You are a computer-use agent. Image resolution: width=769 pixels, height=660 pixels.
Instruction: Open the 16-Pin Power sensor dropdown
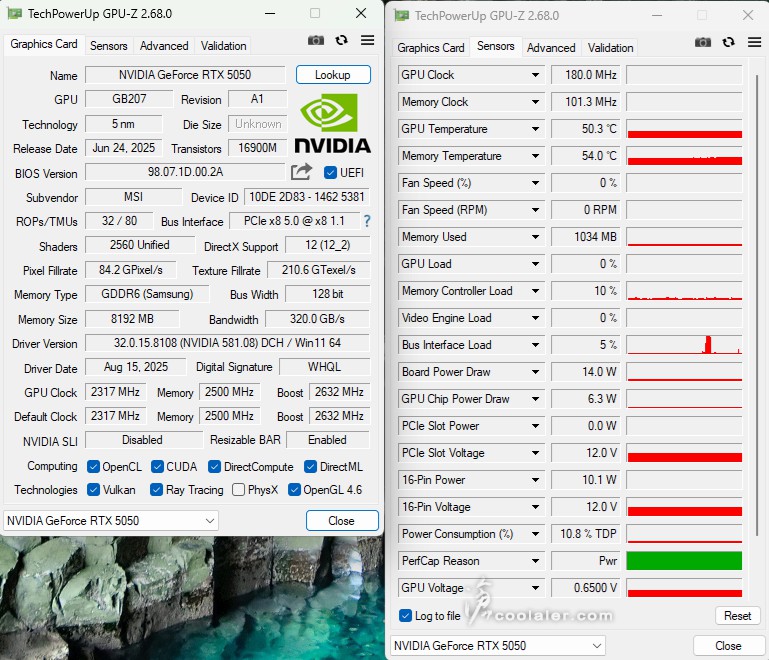535,480
